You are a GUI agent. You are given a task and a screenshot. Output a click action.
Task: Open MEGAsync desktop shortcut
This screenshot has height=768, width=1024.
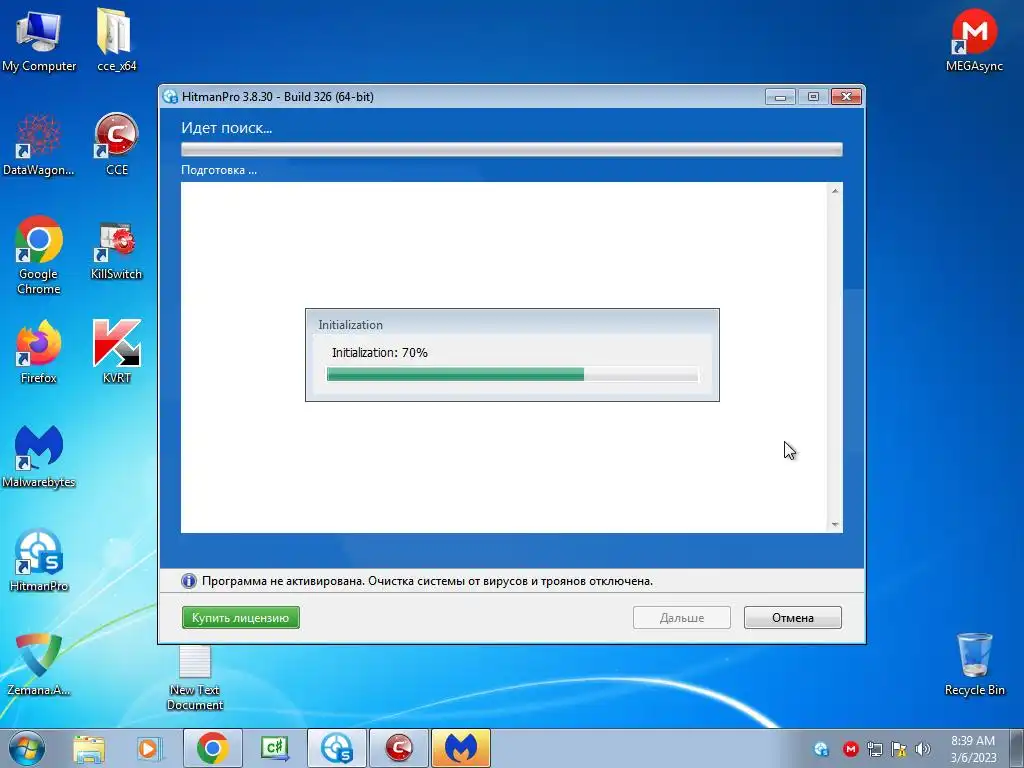[x=974, y=40]
